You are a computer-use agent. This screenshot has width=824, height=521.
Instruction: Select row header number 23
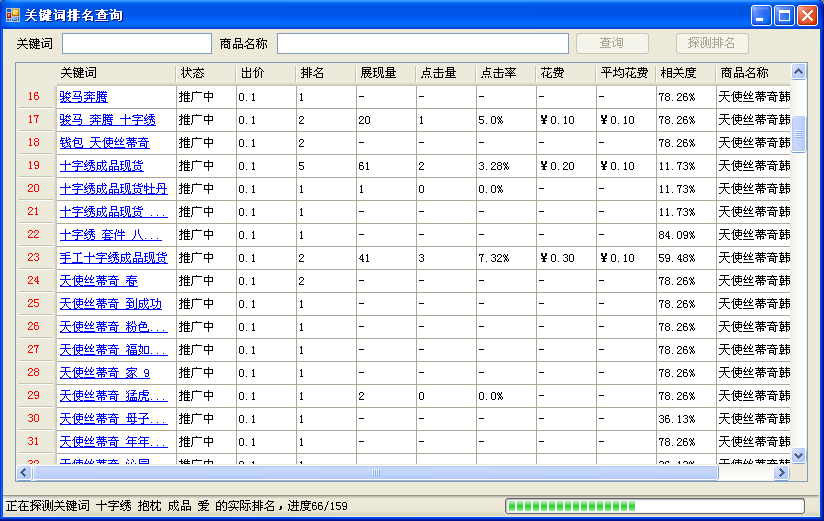(34, 258)
